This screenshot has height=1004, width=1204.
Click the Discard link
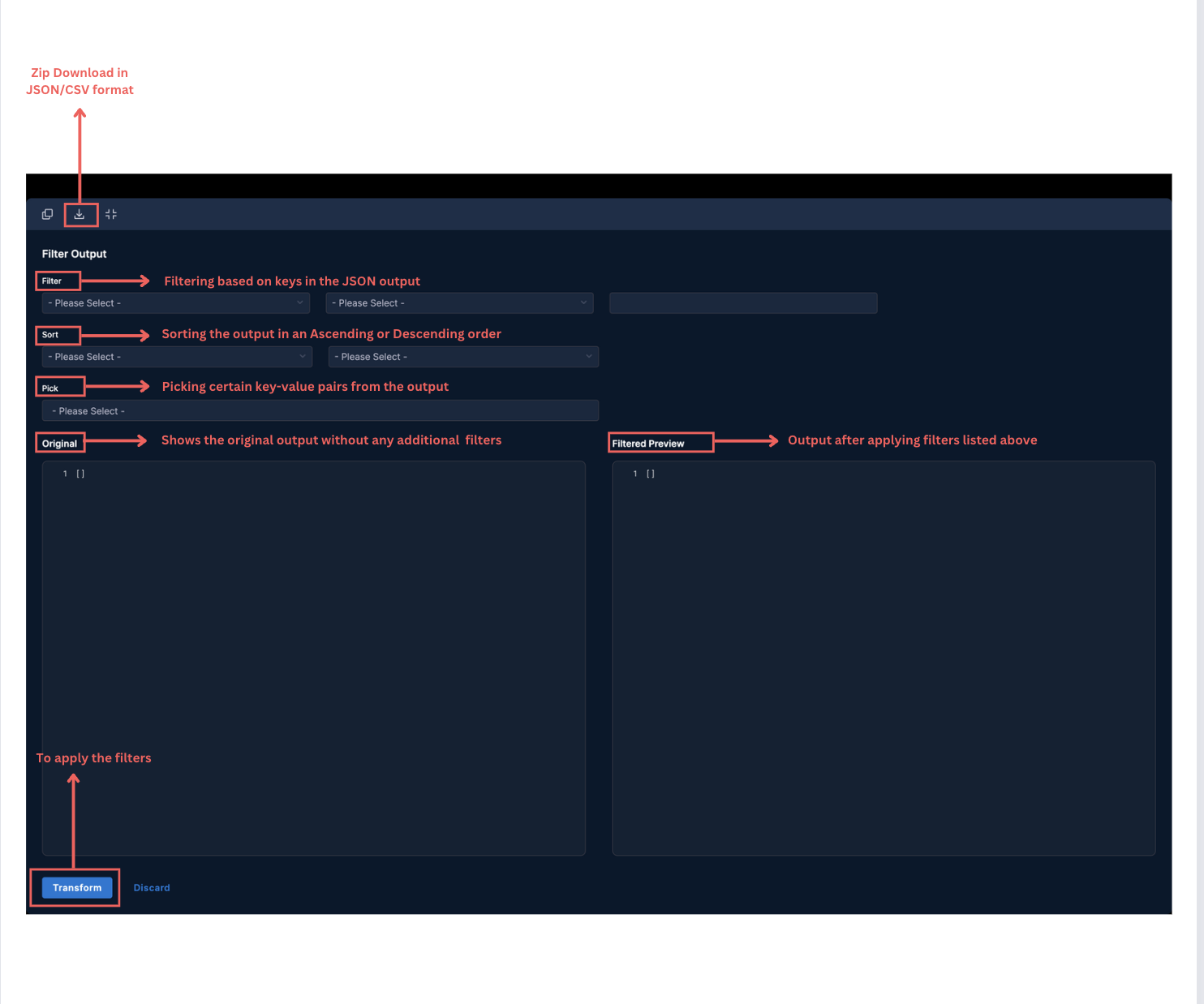(x=152, y=888)
